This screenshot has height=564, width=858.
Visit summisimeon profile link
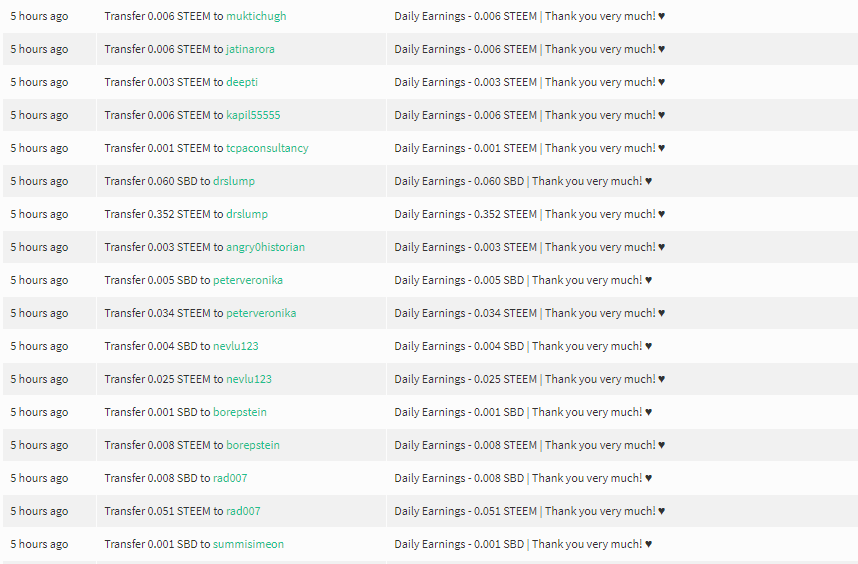[248, 544]
